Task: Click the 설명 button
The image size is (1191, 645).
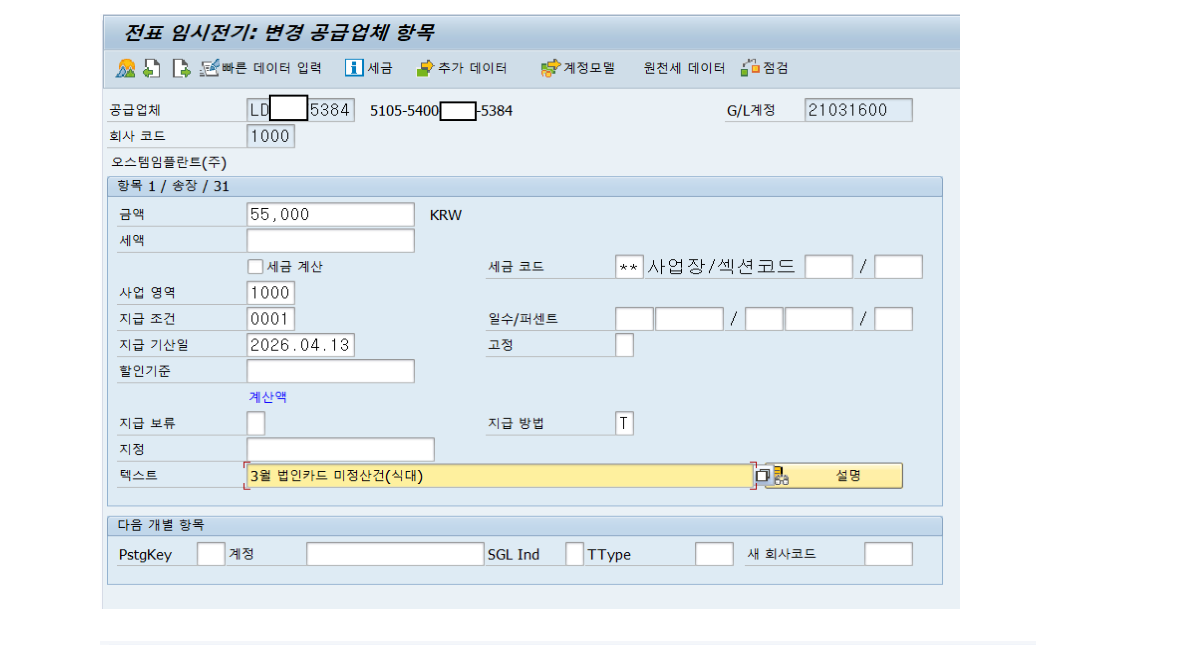Action: [849, 476]
